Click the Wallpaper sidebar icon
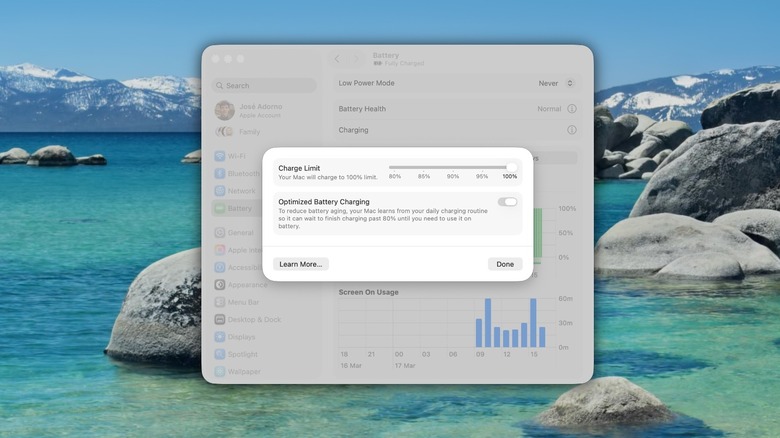The image size is (780, 438). coord(220,371)
